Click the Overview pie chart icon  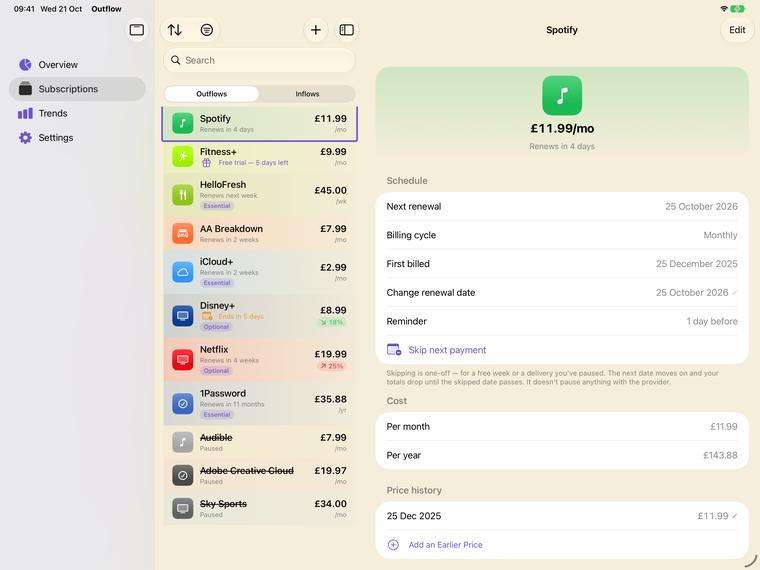(x=25, y=64)
